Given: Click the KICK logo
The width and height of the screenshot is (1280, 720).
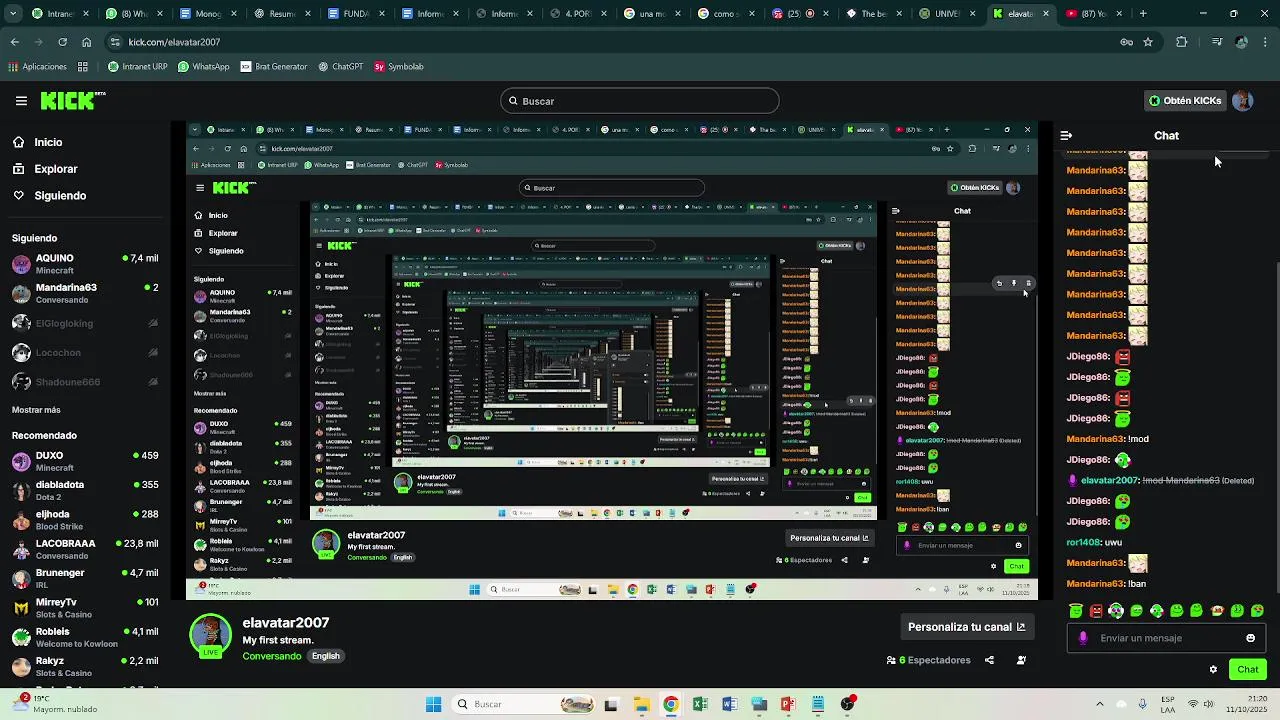Looking at the screenshot, I should coord(72,100).
